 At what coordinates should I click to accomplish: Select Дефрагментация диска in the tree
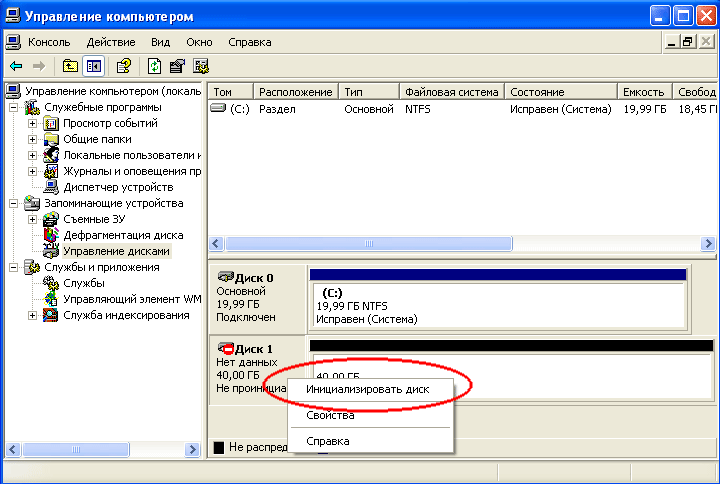(x=123, y=235)
